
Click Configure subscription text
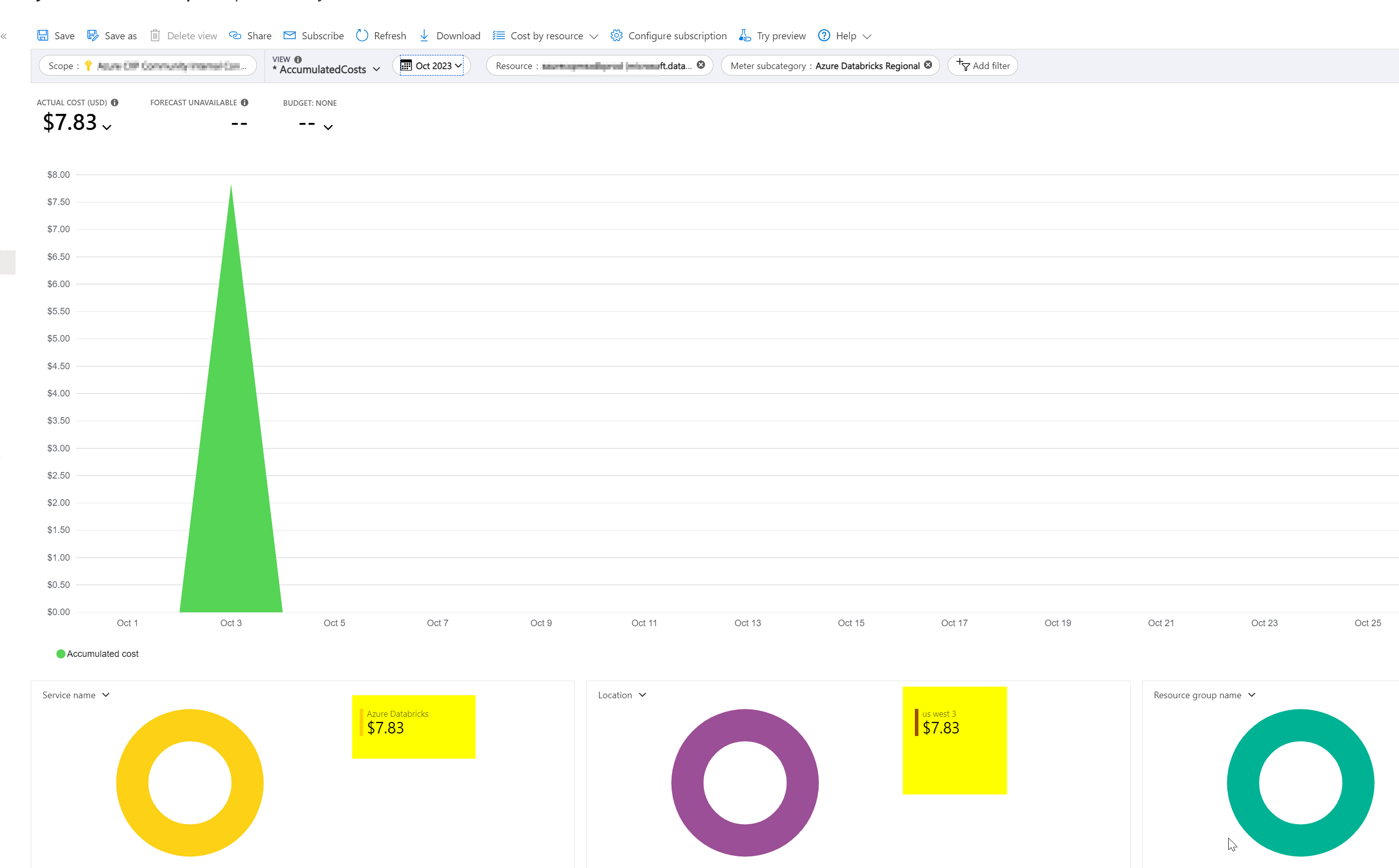point(678,36)
